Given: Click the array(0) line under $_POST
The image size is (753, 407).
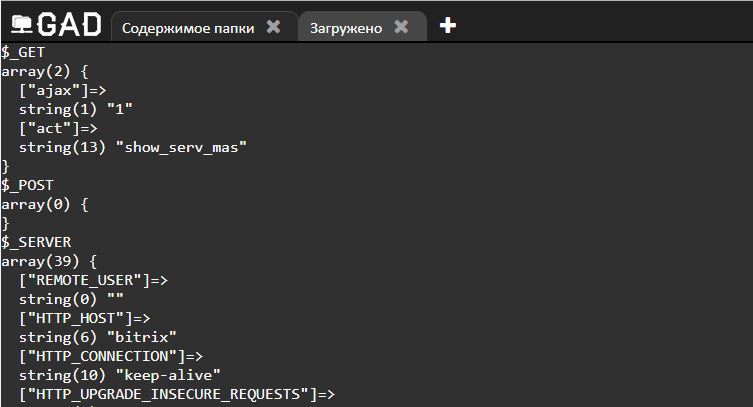Looking at the screenshot, I should pos(45,204).
